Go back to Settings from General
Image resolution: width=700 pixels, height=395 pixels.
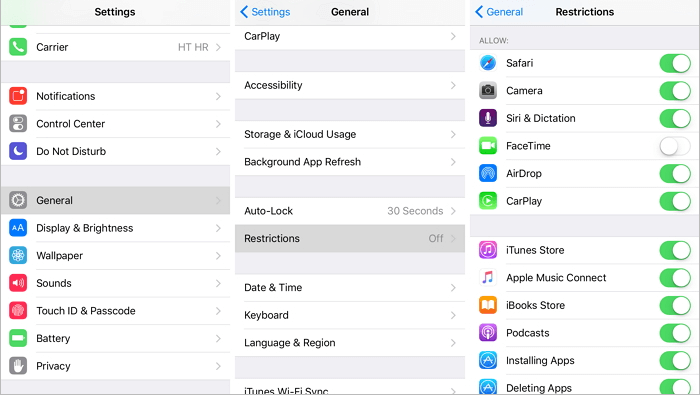(265, 12)
